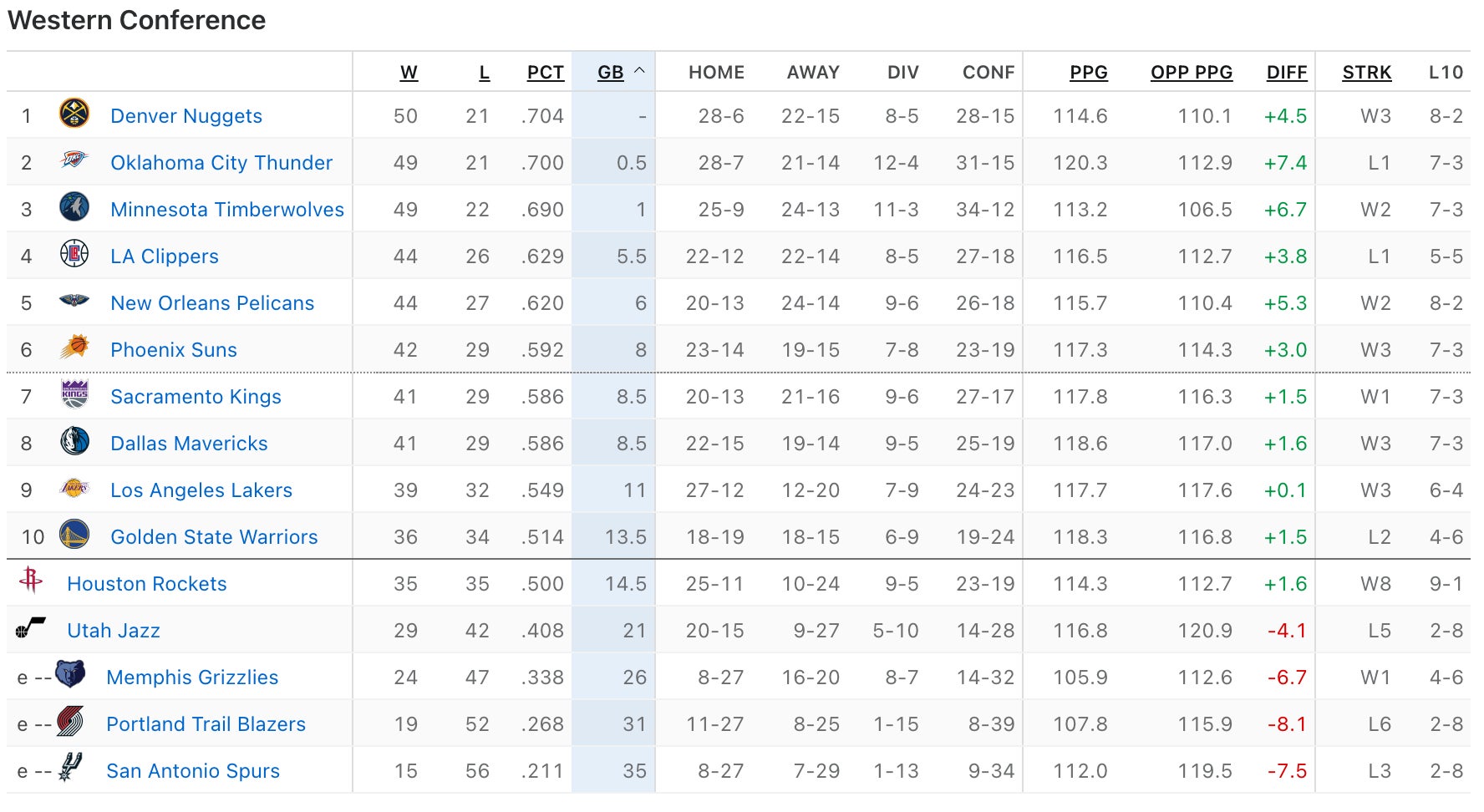Click the Portland Trail Blazers logo

click(70, 720)
